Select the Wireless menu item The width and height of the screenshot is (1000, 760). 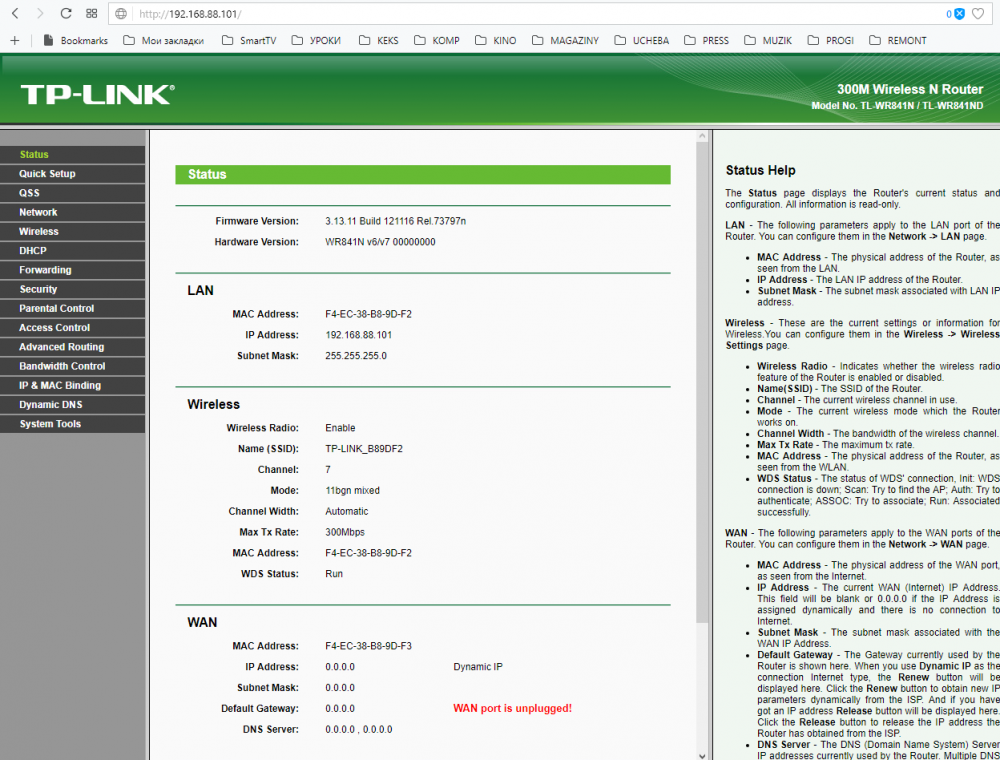pos(39,231)
